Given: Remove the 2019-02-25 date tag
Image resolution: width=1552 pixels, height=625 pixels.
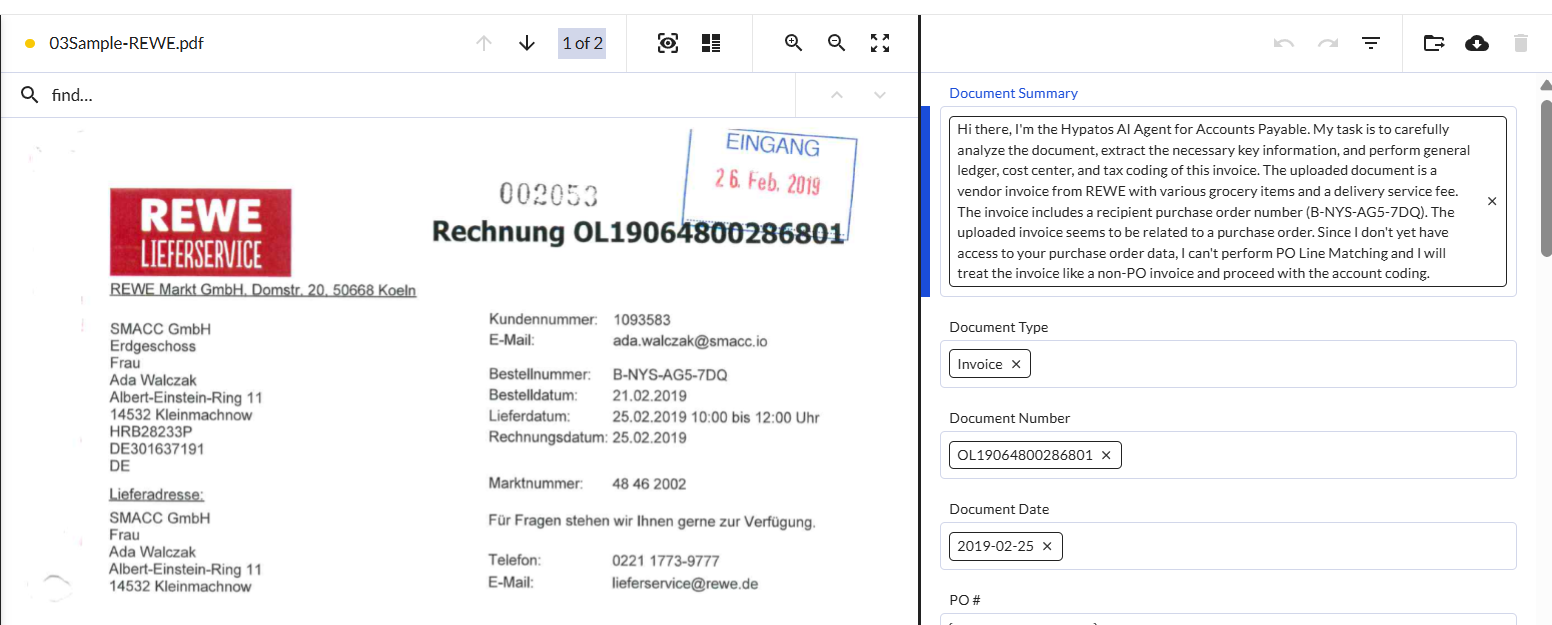Looking at the screenshot, I should (1047, 546).
